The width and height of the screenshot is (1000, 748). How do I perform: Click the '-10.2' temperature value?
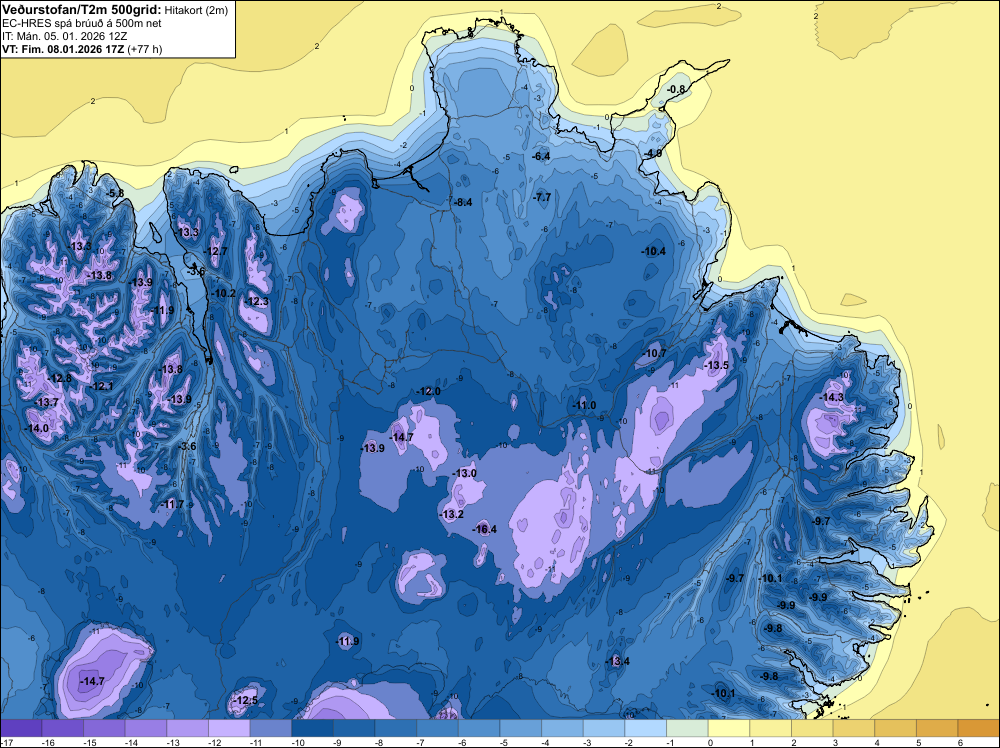coord(224,294)
